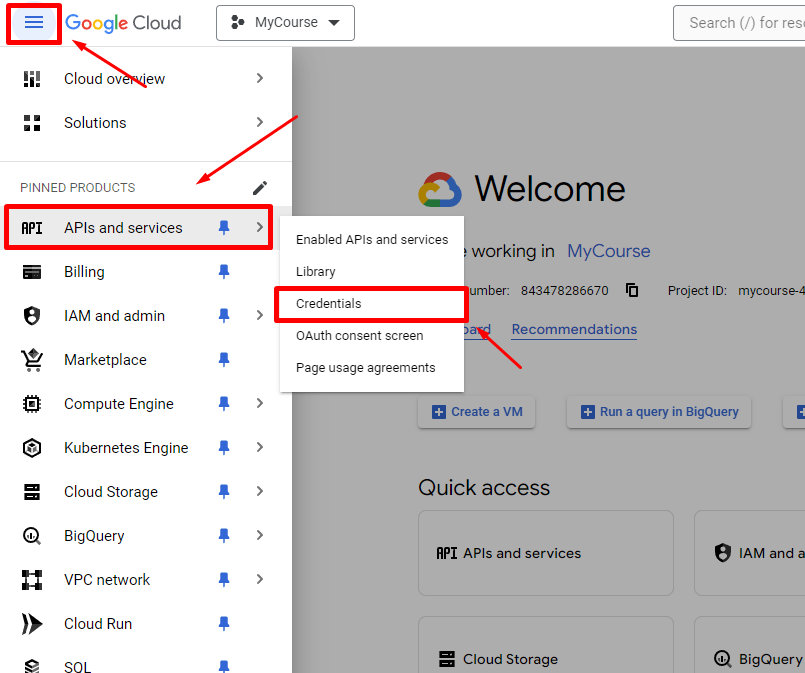Unpin VPC network
The width and height of the screenshot is (805, 673).
click(224, 580)
